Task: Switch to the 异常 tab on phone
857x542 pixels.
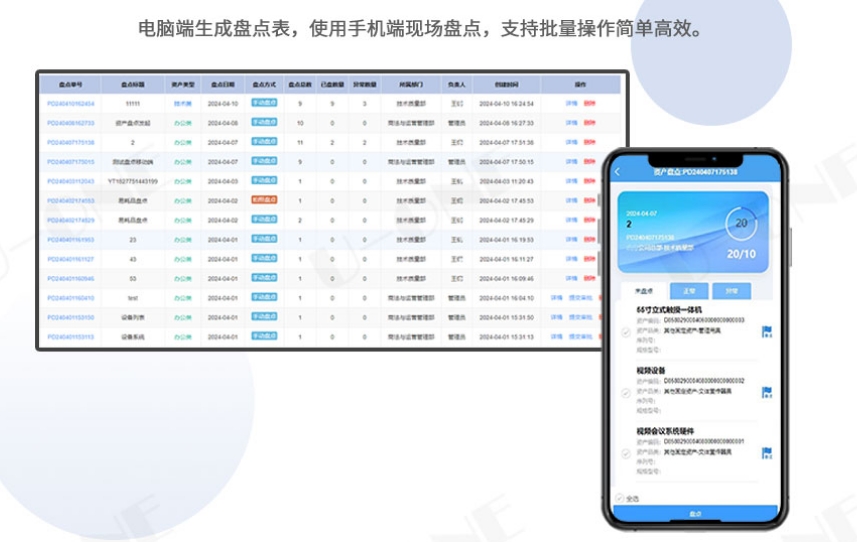Action: tap(731, 291)
